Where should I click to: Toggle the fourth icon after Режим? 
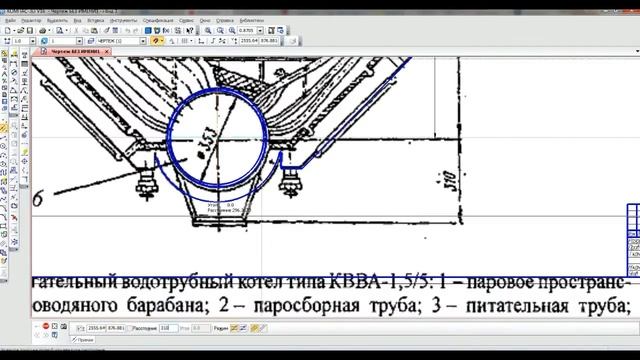pos(263,328)
